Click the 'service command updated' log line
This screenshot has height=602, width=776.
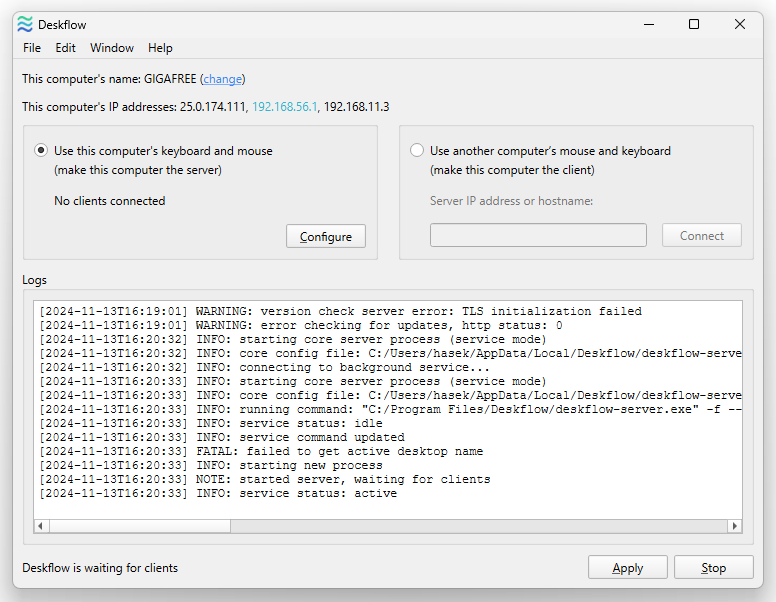pos(222,438)
